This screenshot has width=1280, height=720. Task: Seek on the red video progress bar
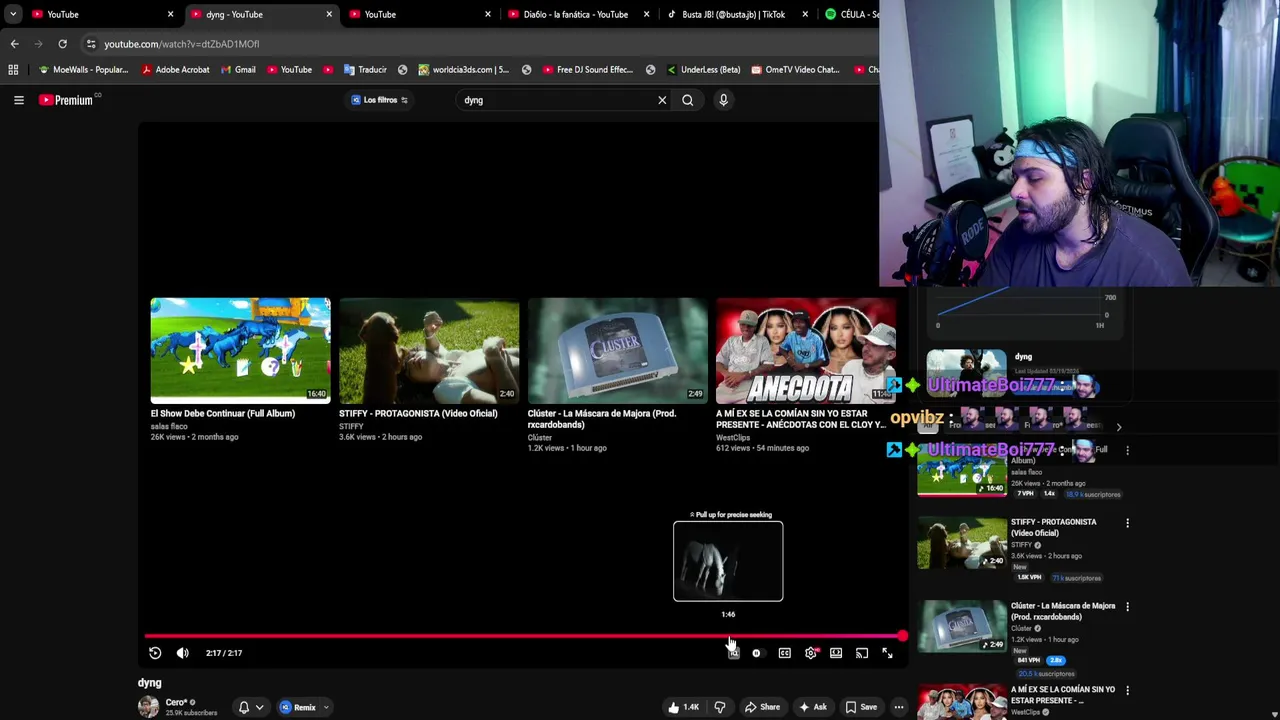(x=525, y=636)
